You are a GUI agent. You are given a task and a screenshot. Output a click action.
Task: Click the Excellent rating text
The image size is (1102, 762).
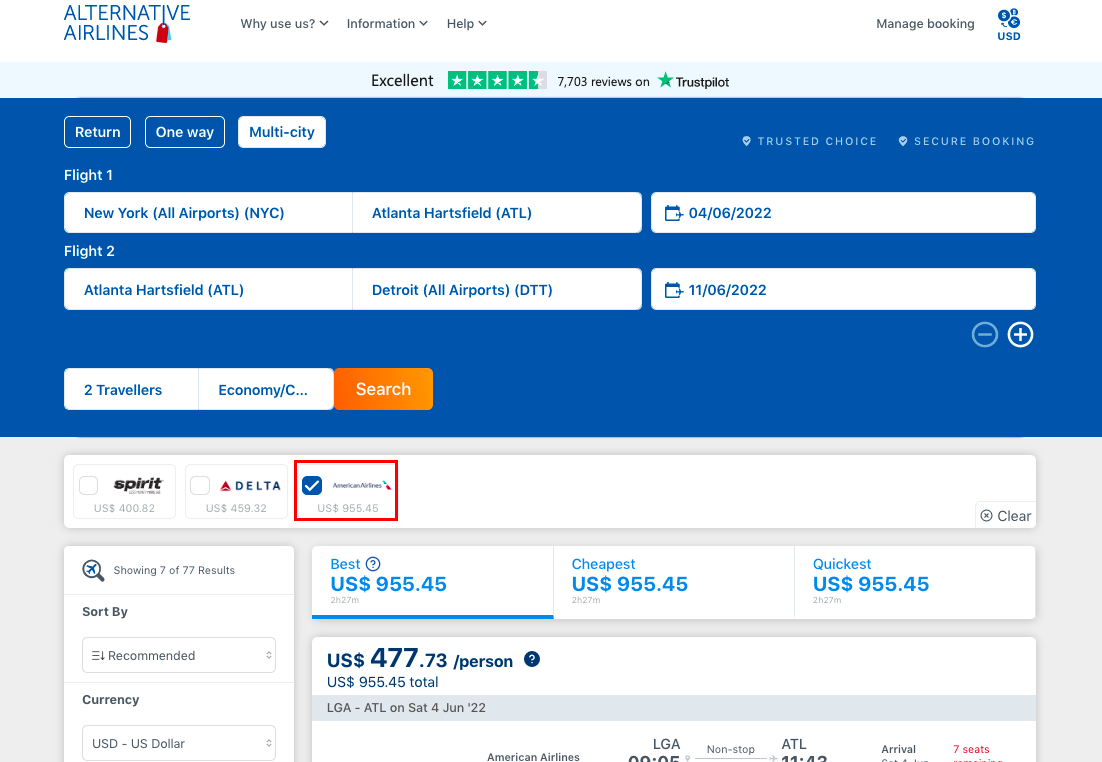pyautogui.click(x=402, y=81)
